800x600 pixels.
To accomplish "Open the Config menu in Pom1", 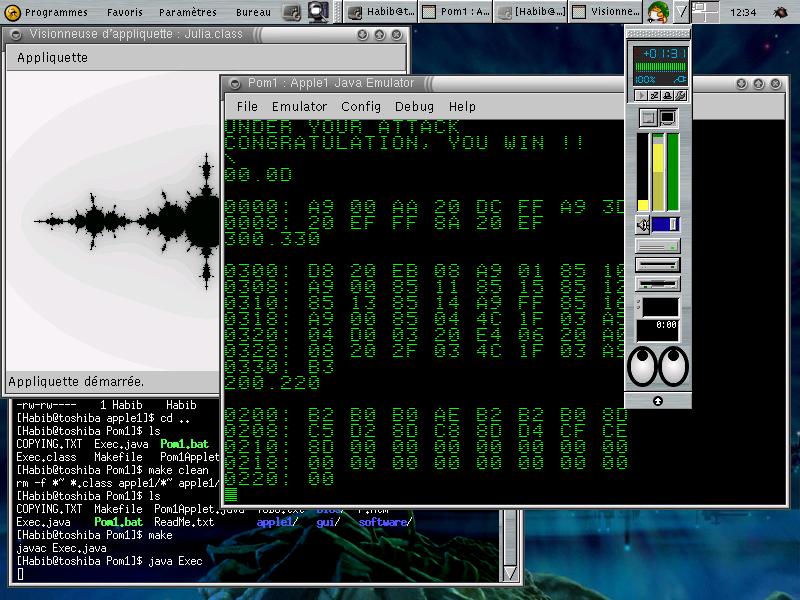I will [360, 106].
